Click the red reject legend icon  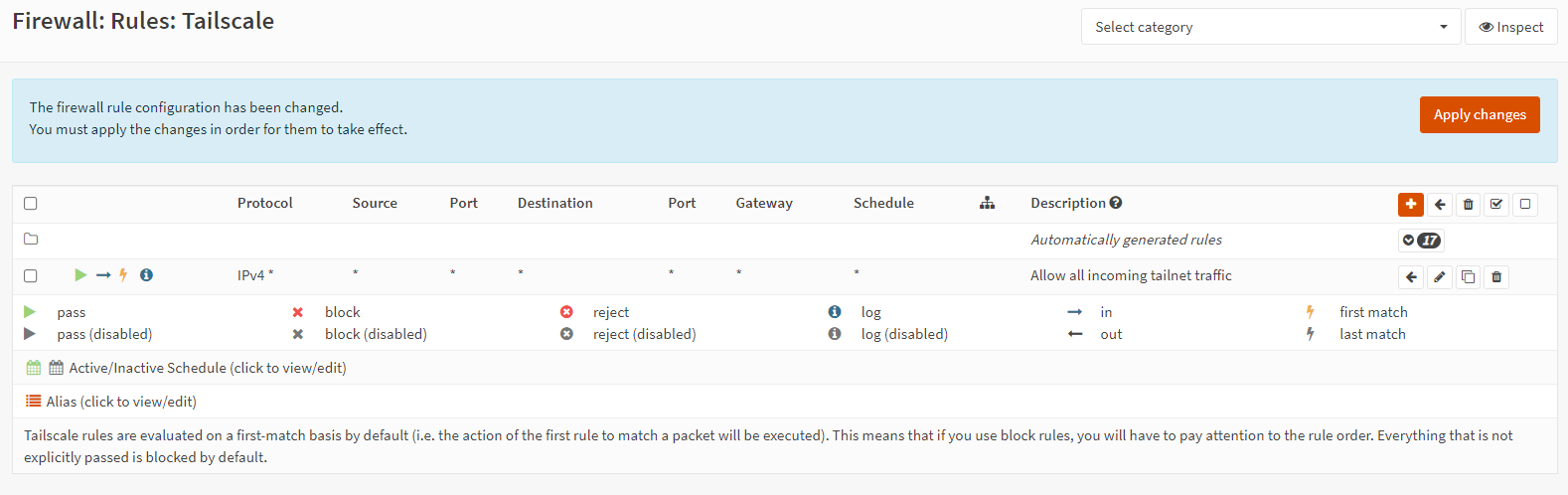(x=566, y=312)
